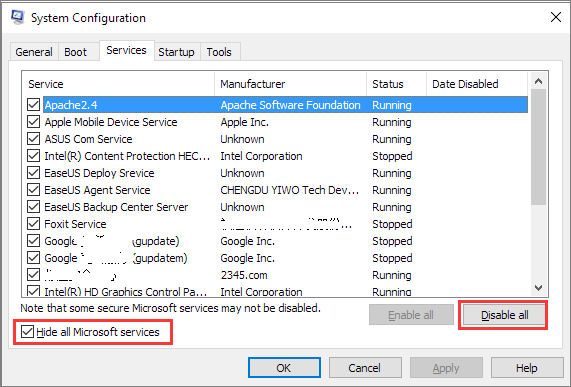Sort by the Date Disabled column header

477,84
